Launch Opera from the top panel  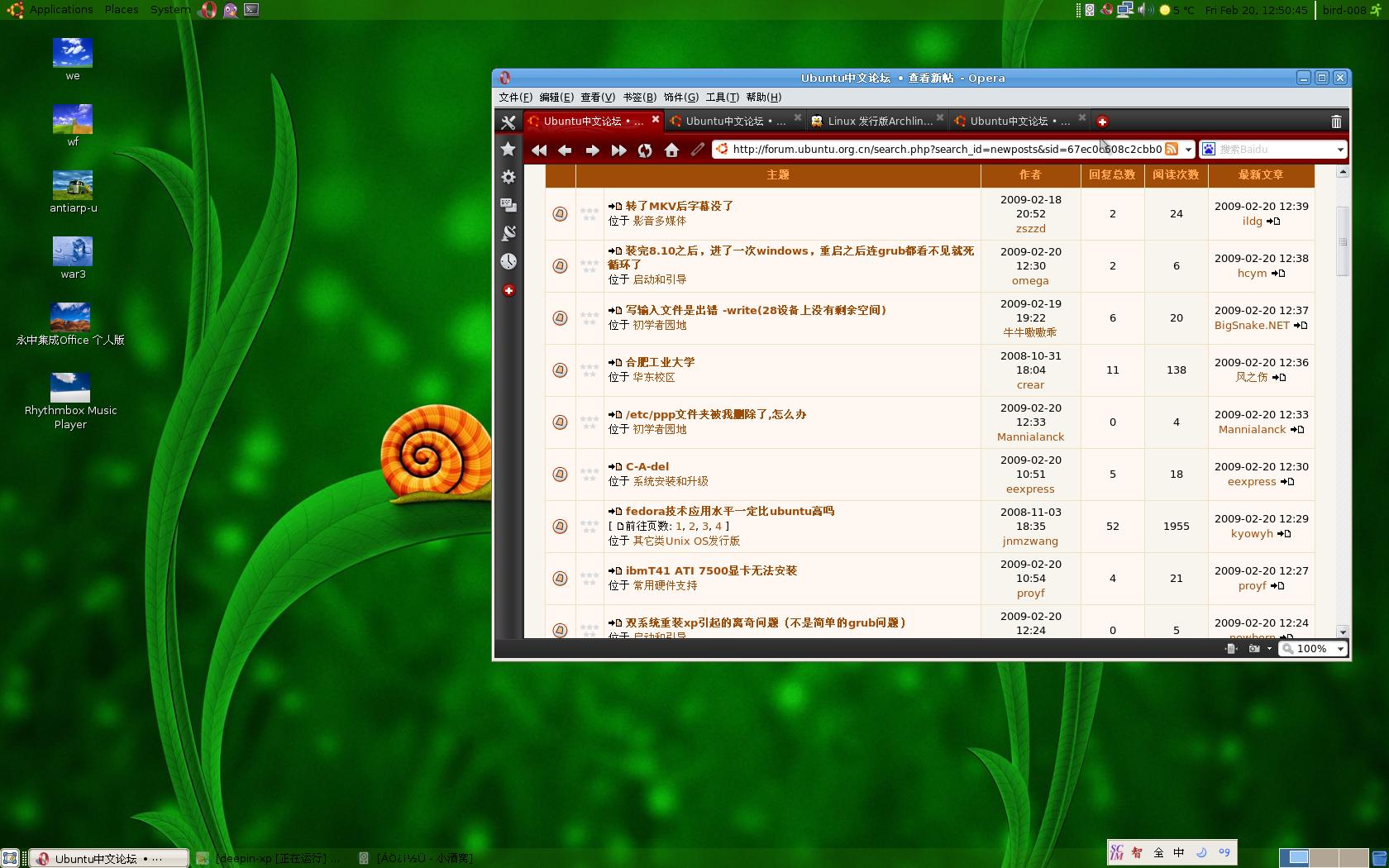pyautogui.click(x=208, y=10)
